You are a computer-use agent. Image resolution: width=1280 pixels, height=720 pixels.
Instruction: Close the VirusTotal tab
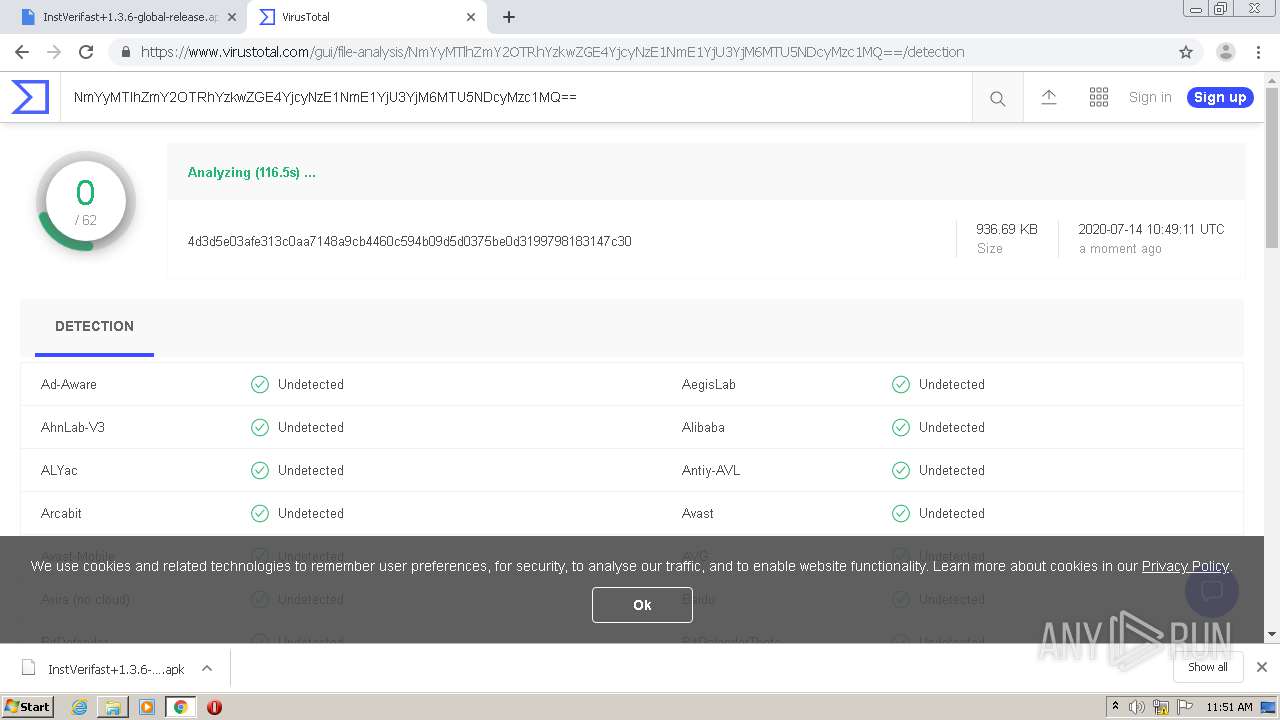[470, 17]
